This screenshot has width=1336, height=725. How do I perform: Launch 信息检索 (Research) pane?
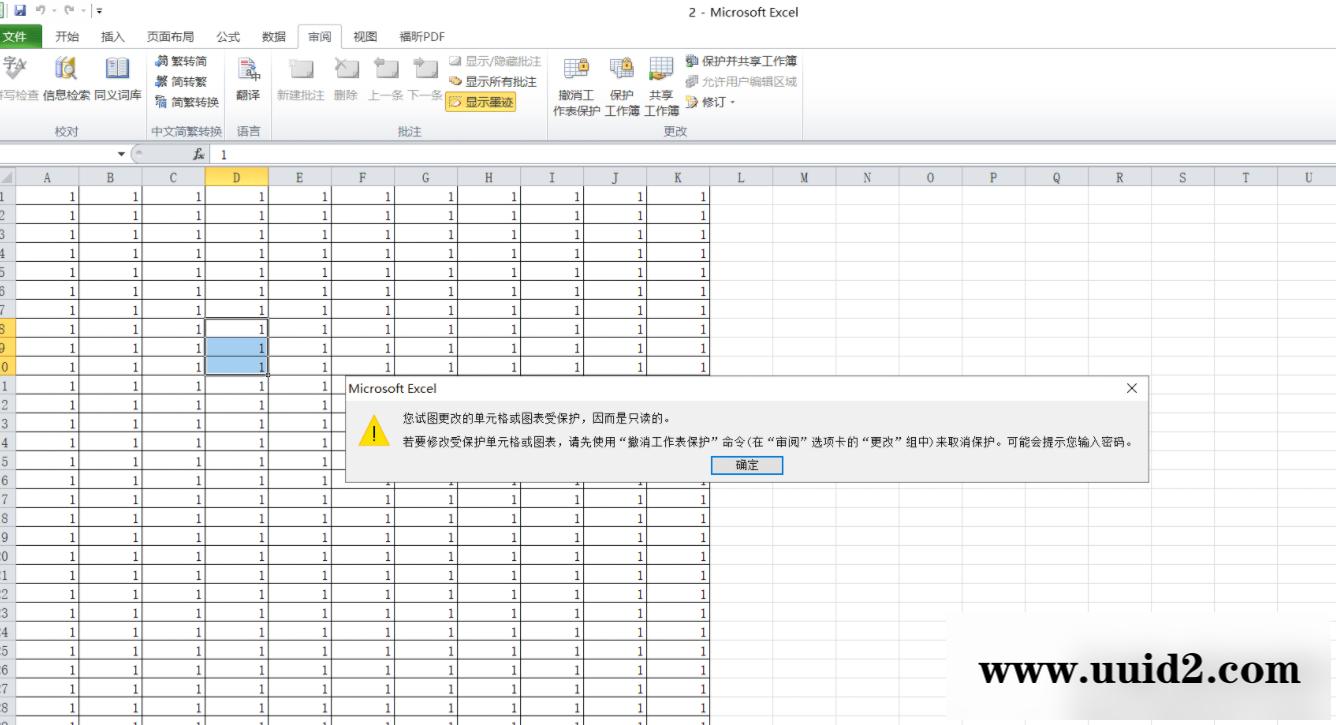[x=64, y=78]
